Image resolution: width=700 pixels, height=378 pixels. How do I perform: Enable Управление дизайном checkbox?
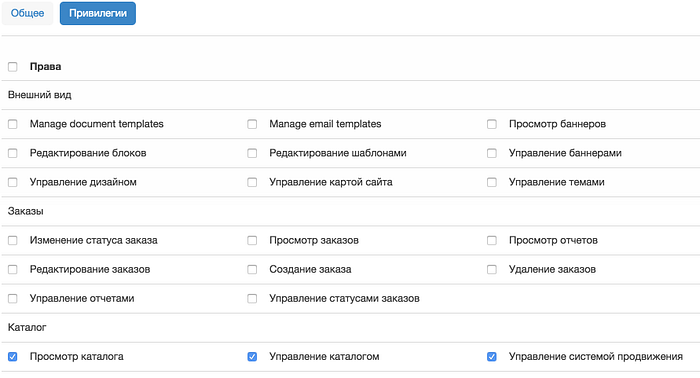tap(12, 182)
